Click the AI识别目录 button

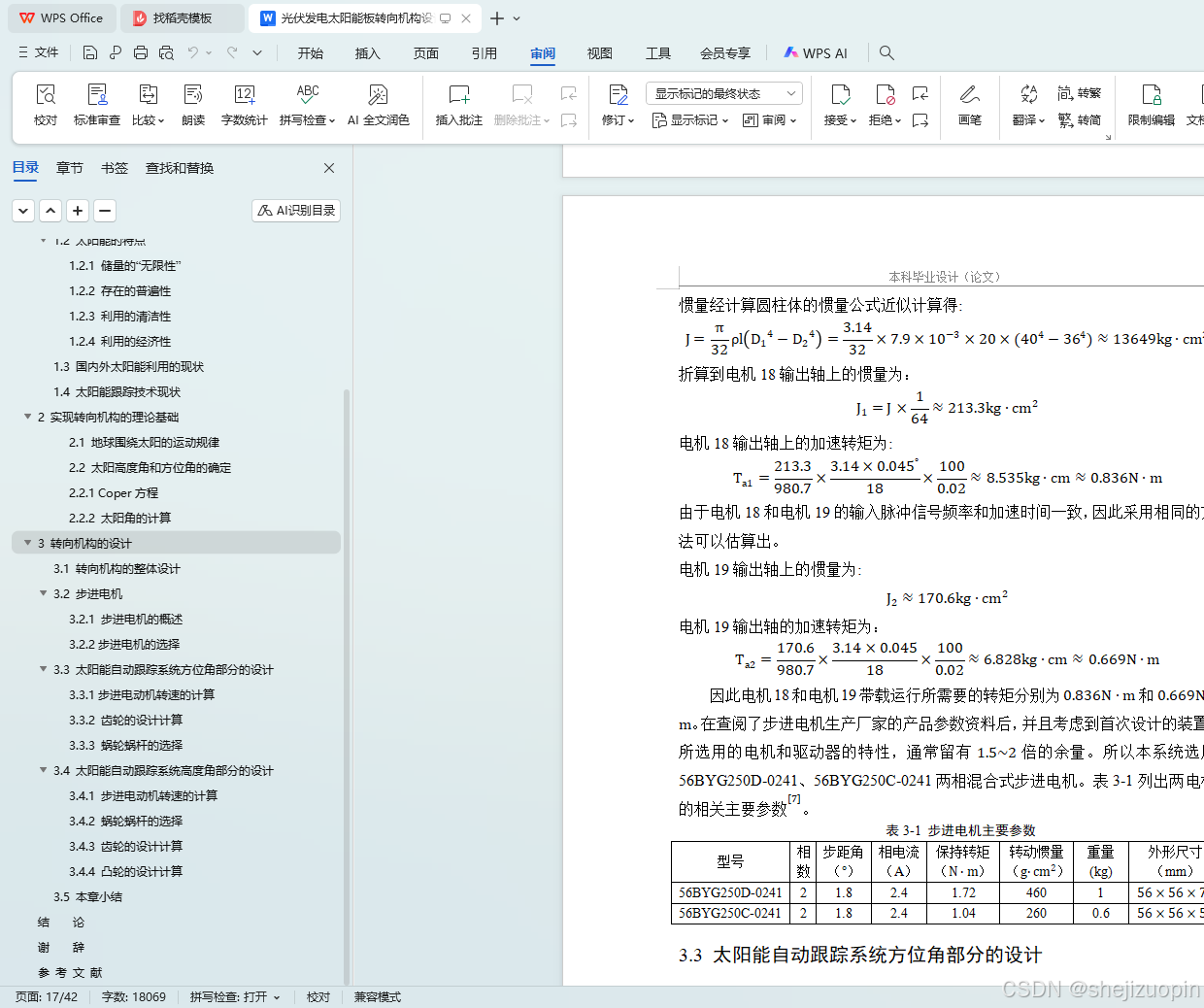(296, 210)
